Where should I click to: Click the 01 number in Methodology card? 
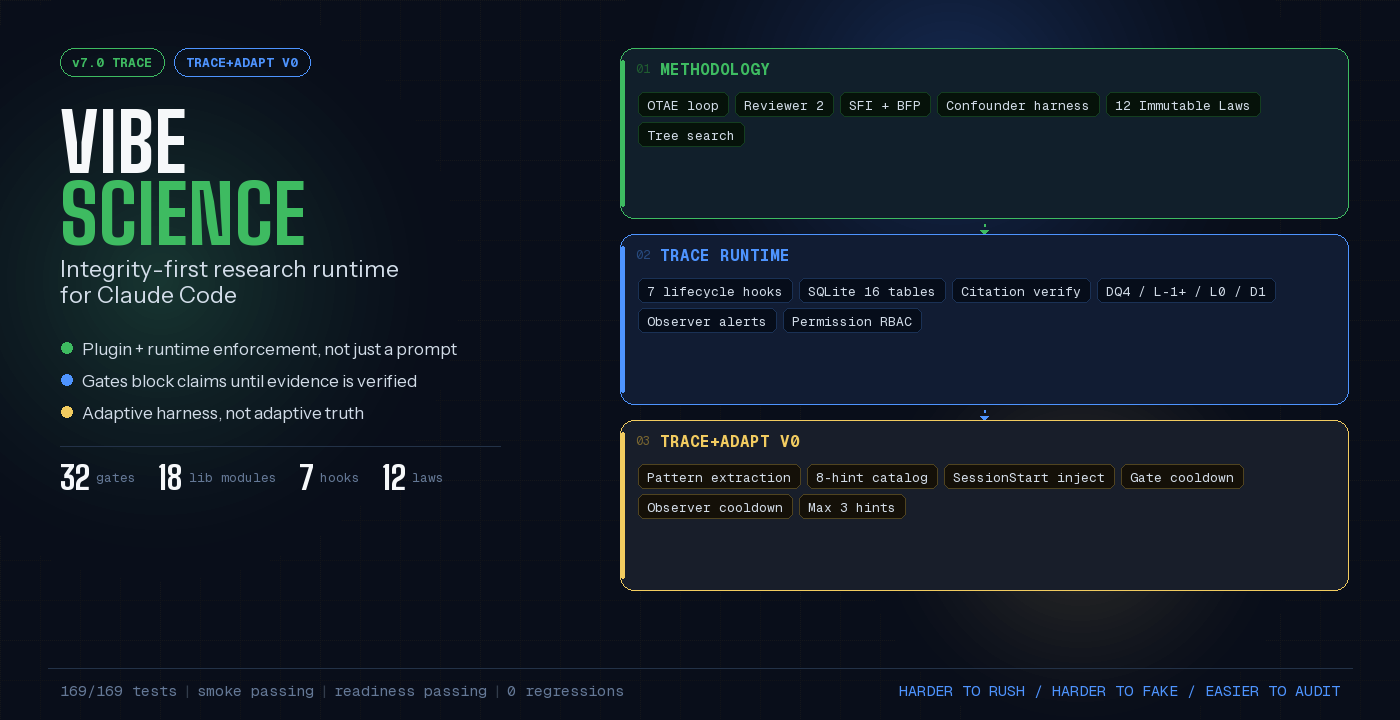point(643,69)
